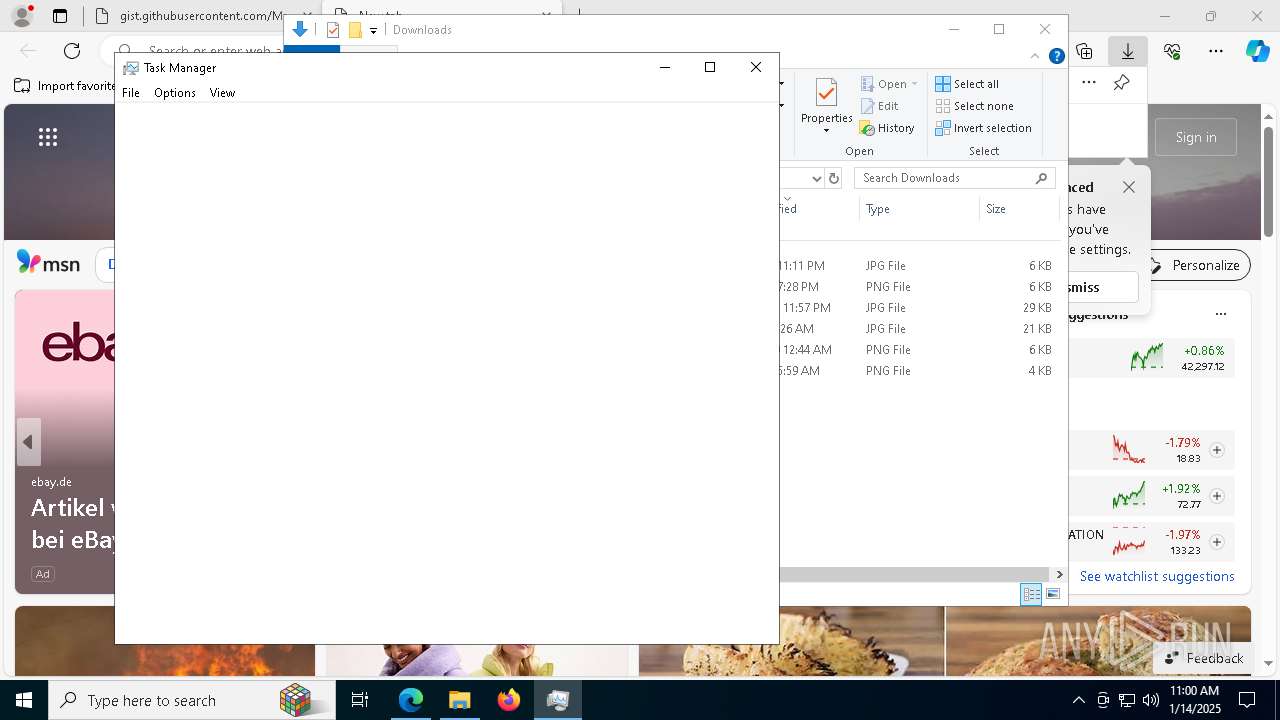Click the Search Downloads magnifier icon

[x=1041, y=178]
